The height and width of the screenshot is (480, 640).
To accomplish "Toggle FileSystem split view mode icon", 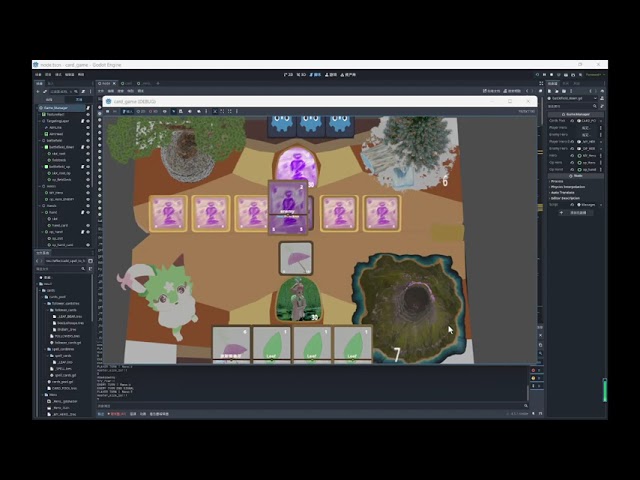I will tap(91, 261).
